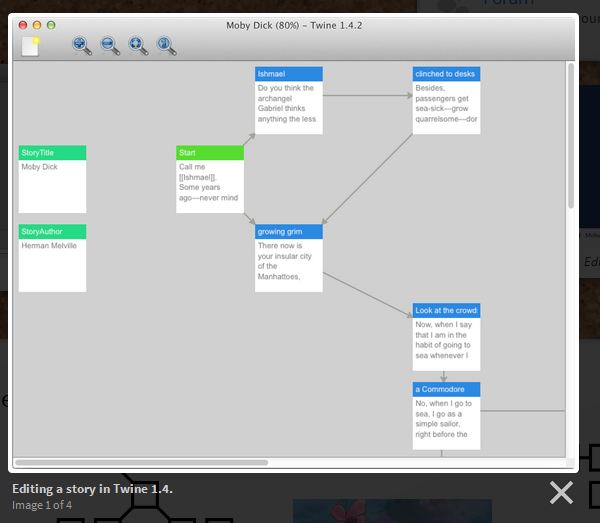Click the 'Image 1 of 4' counter text
Viewport: 600px width, 523px height.
tap(42, 505)
